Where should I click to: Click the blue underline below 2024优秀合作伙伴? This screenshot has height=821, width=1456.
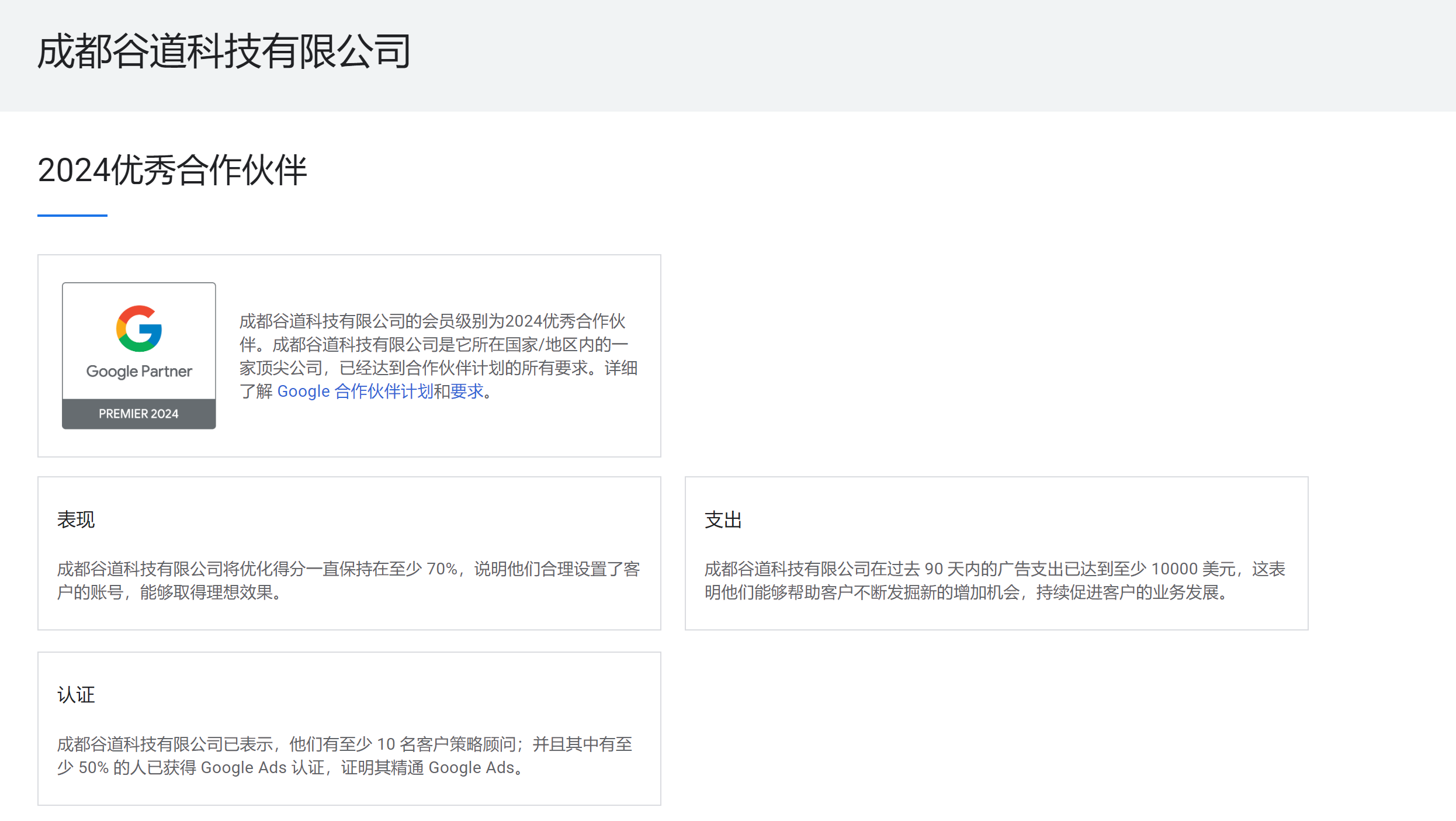tap(72, 217)
